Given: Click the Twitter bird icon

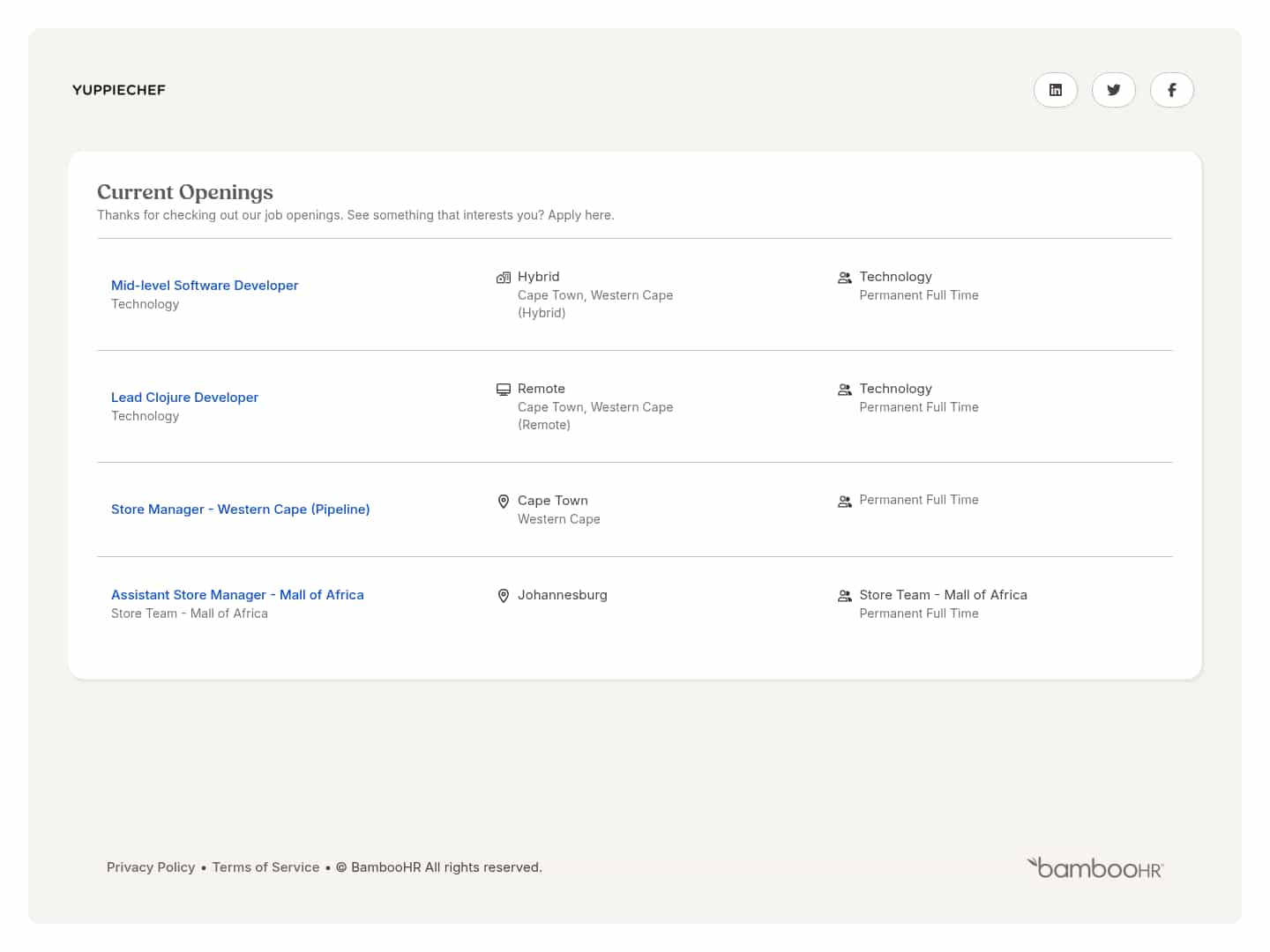Looking at the screenshot, I should [1113, 90].
